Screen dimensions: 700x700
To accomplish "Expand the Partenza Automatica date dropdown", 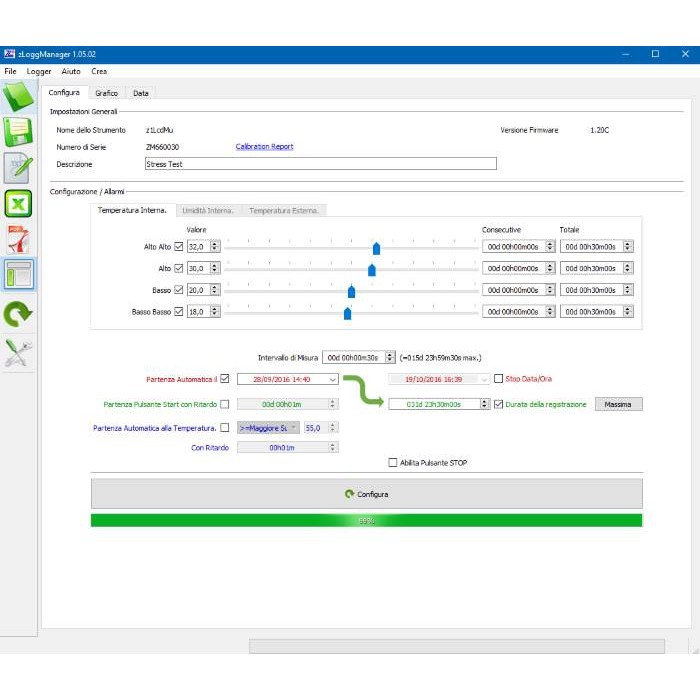I will click(x=333, y=379).
